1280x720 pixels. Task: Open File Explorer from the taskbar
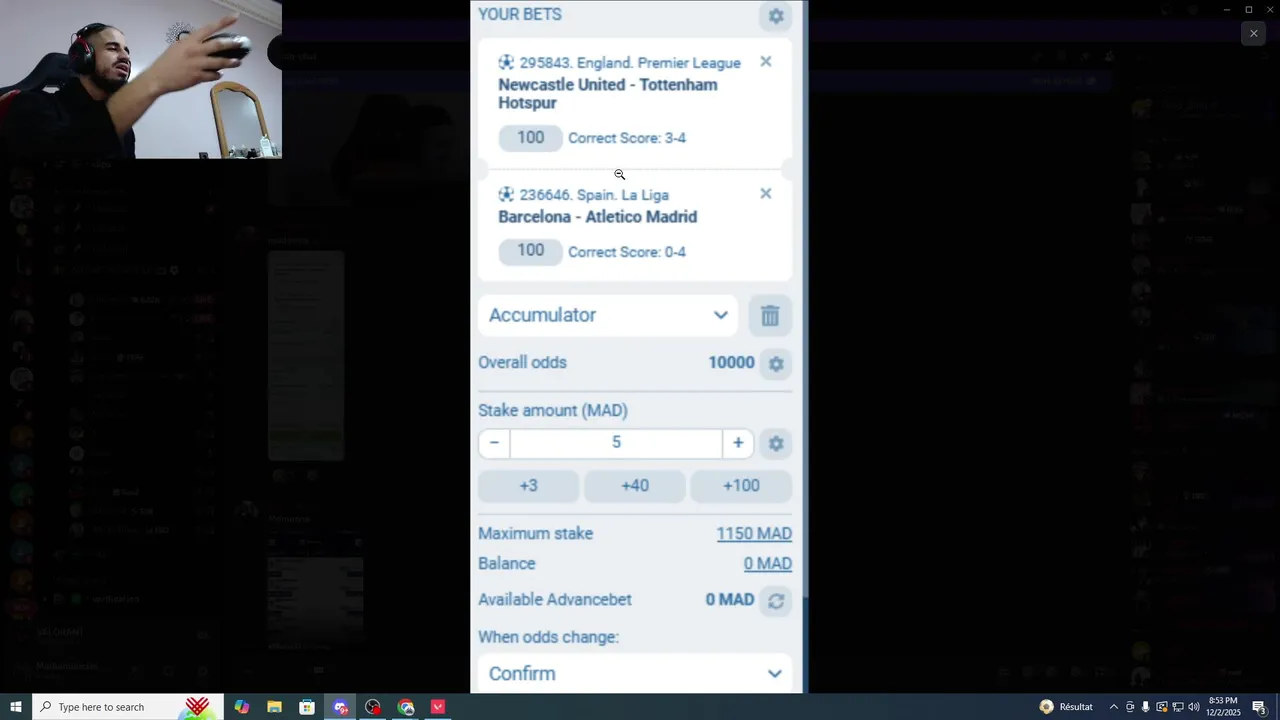[x=274, y=707]
